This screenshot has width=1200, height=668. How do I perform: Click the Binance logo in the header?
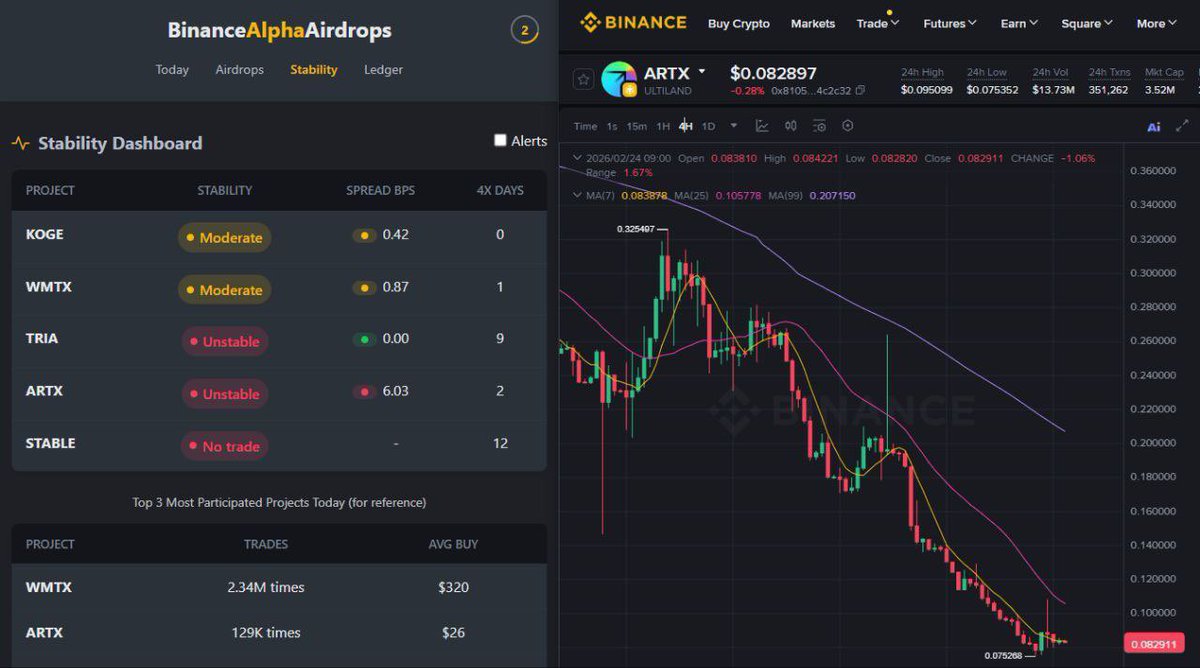[x=633, y=22]
